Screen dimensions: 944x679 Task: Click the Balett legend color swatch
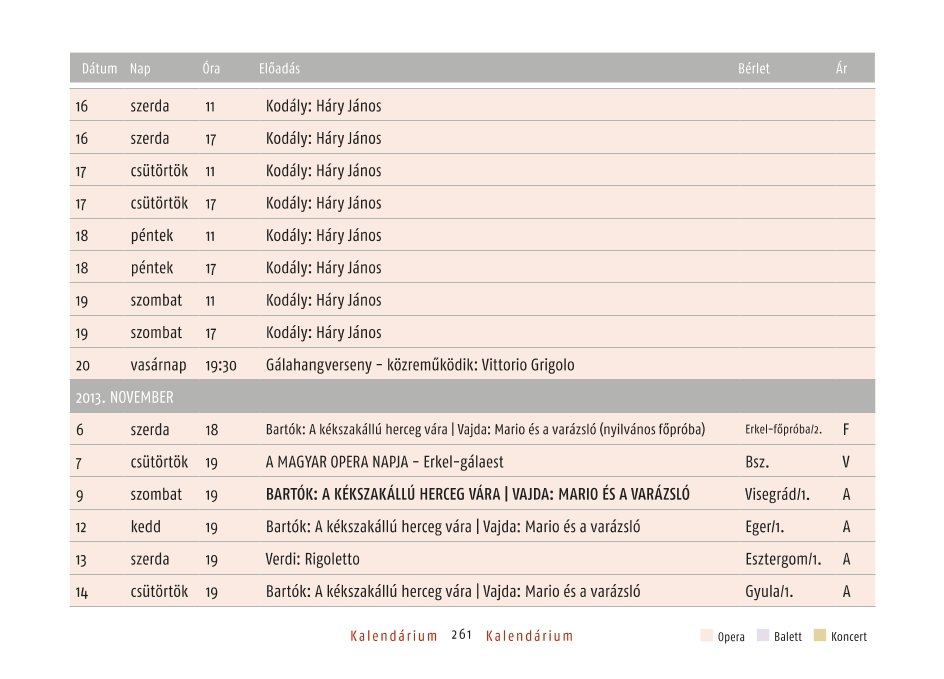pos(763,636)
